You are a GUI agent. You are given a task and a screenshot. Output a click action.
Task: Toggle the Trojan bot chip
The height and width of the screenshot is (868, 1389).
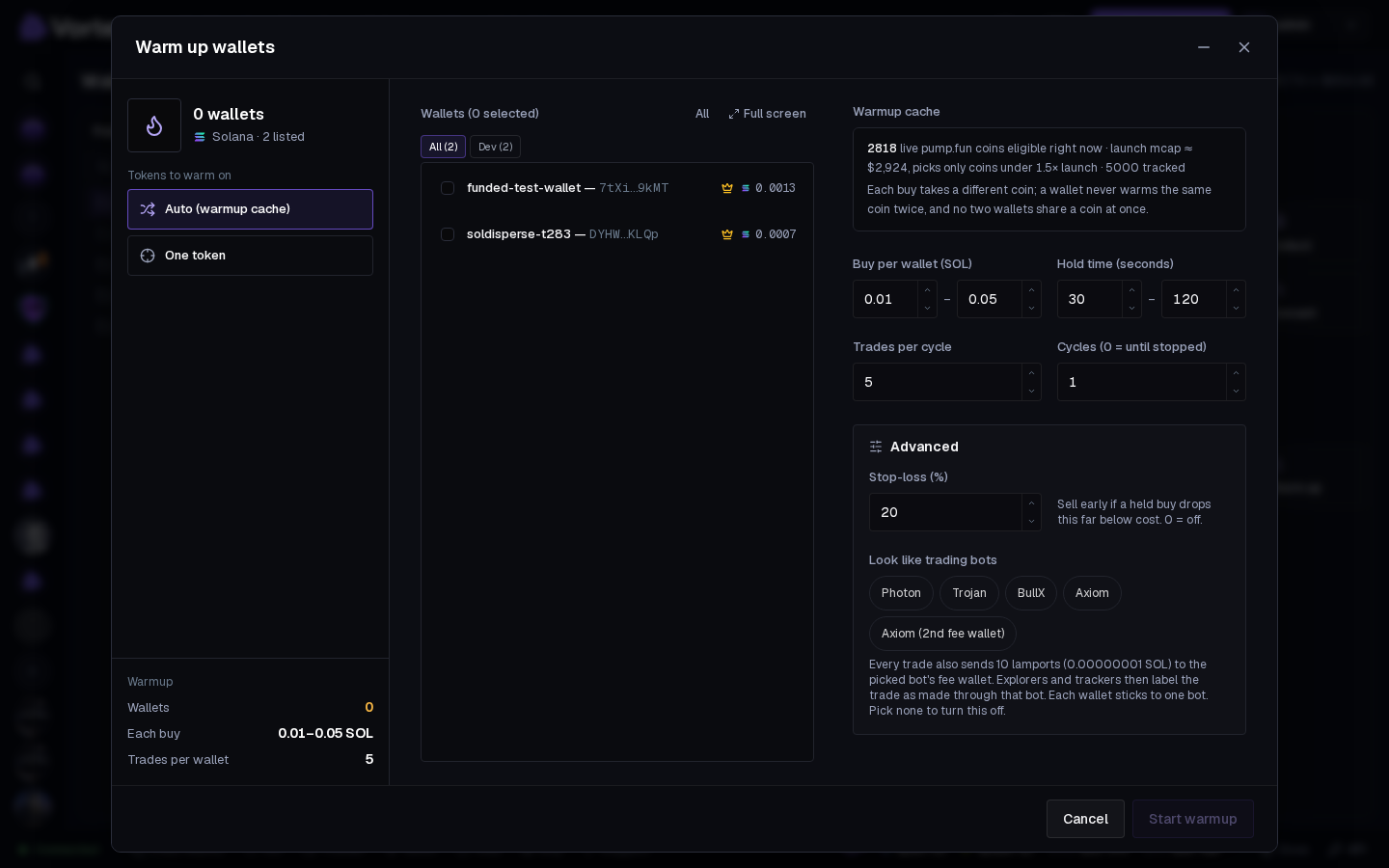point(969,593)
